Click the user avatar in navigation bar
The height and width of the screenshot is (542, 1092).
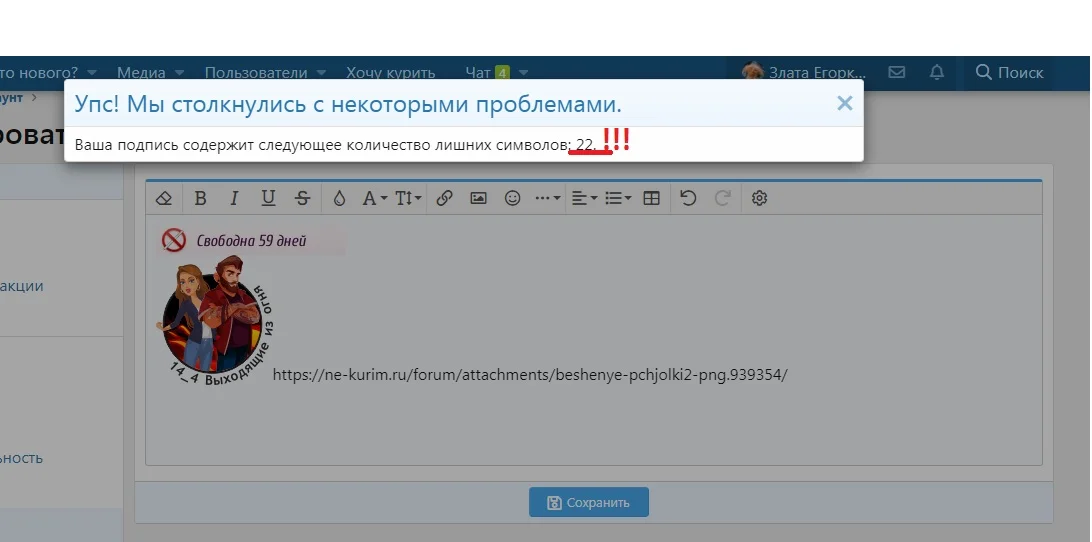[x=752, y=72]
